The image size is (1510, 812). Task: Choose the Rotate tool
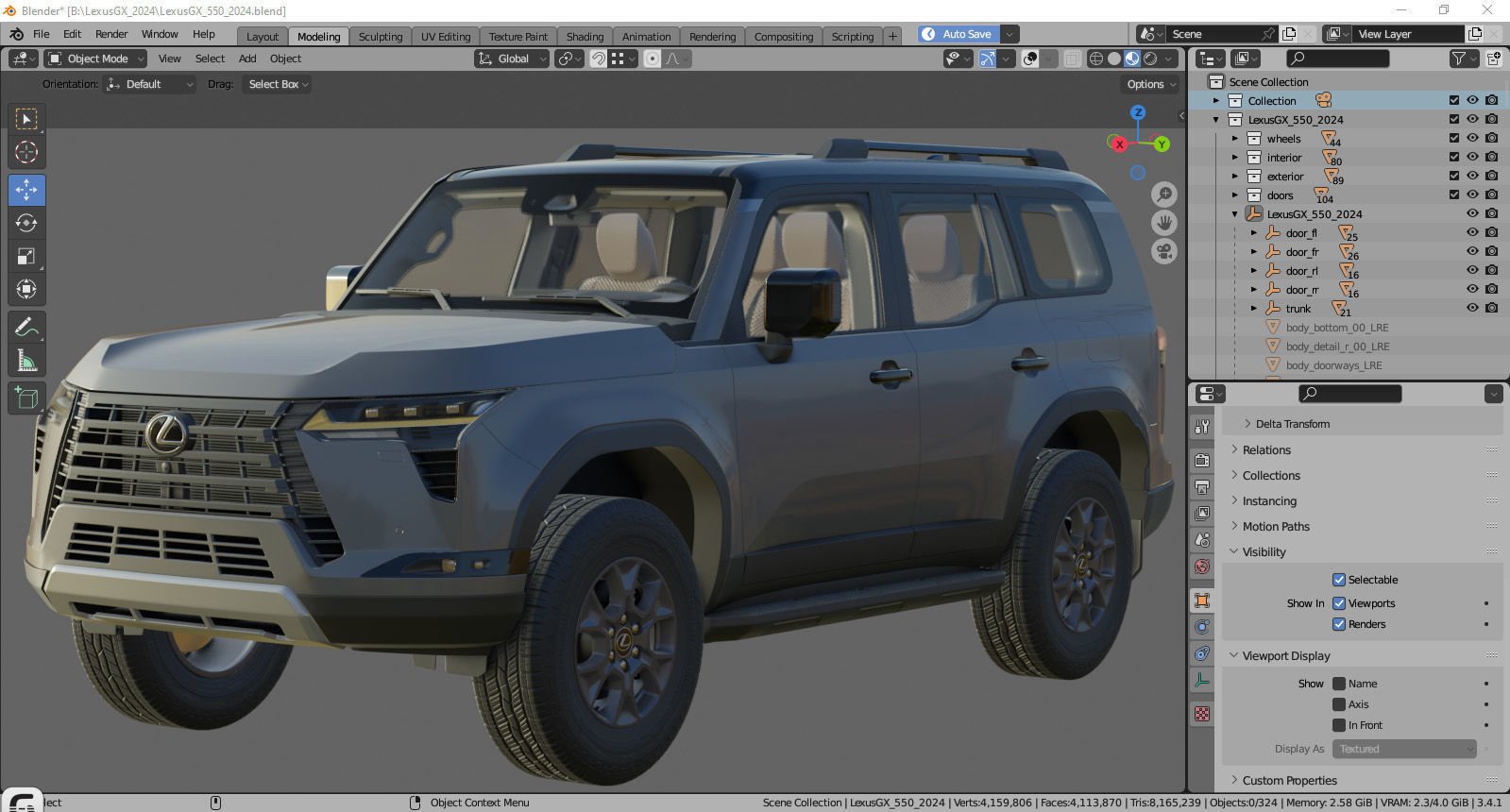26,223
